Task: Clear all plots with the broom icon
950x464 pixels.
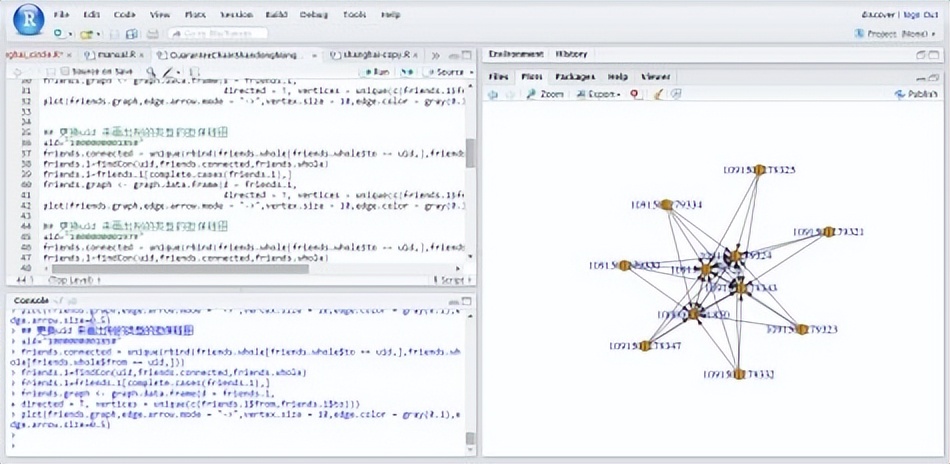Action: click(659, 94)
